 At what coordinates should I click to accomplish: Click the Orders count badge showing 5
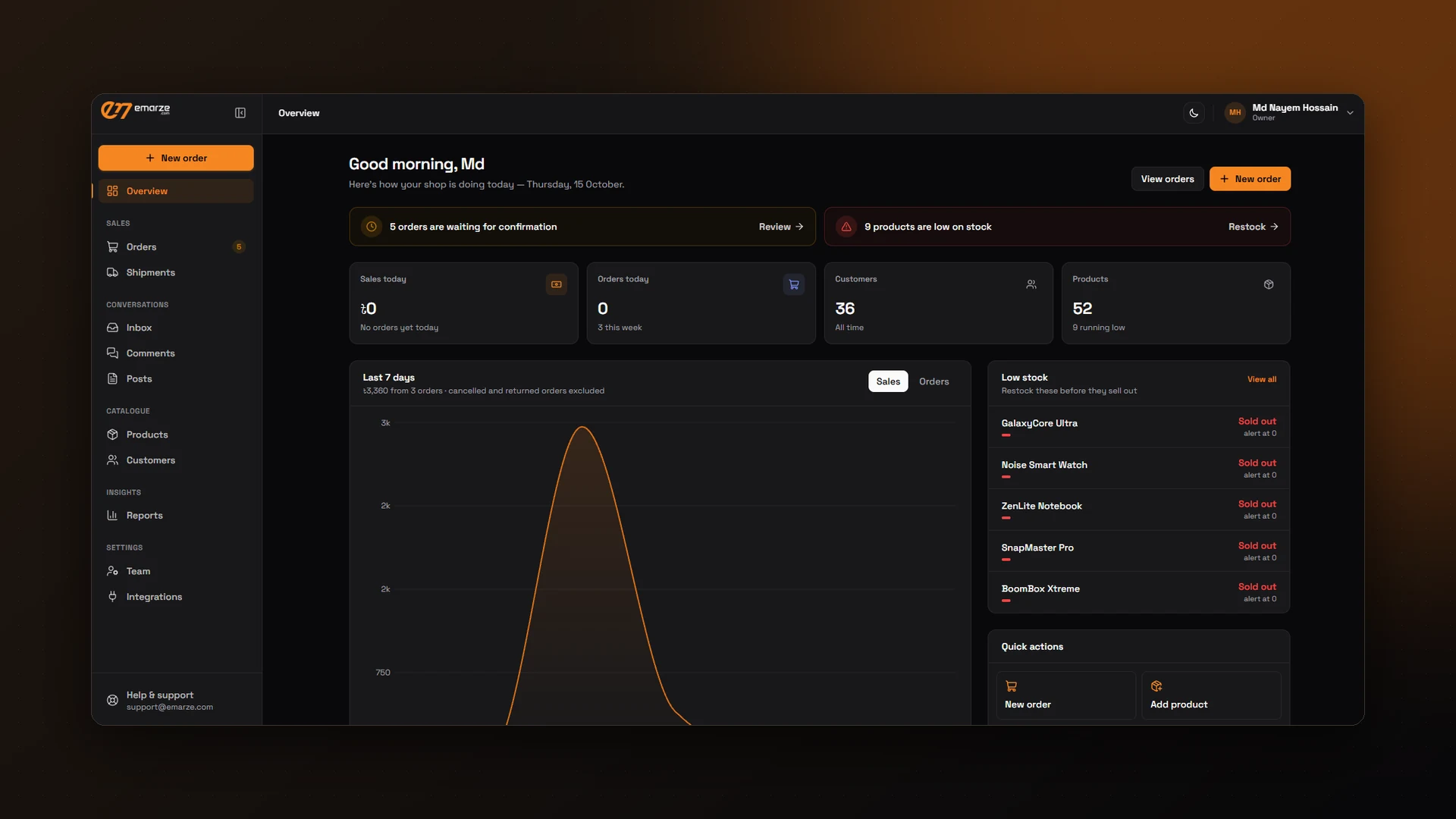[x=239, y=246]
